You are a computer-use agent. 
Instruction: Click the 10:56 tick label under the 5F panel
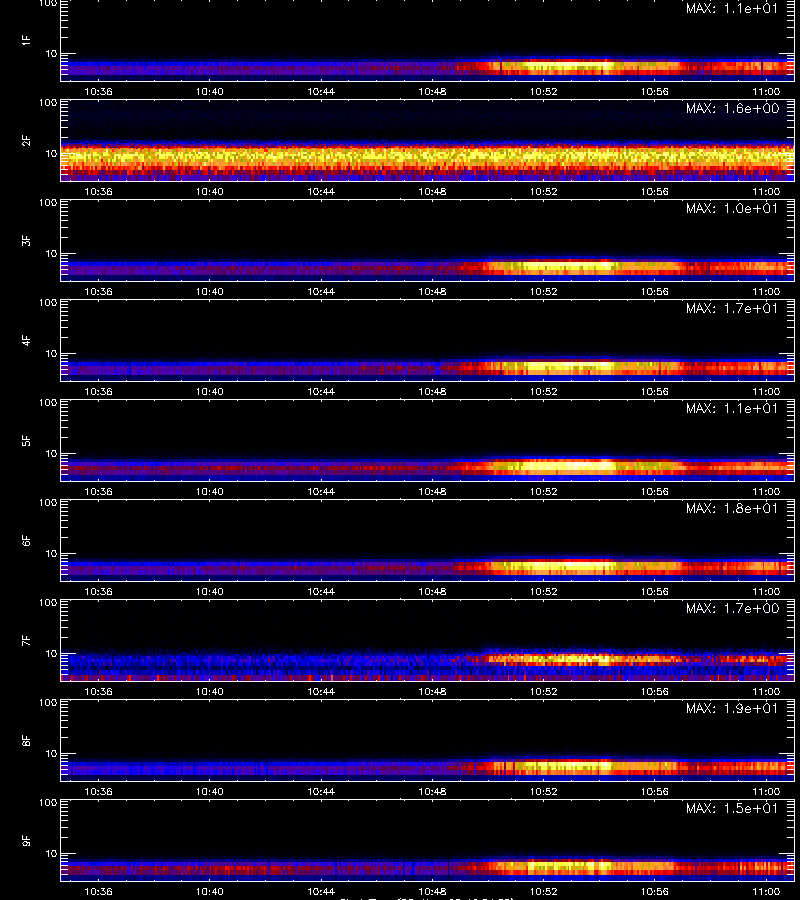[655, 492]
